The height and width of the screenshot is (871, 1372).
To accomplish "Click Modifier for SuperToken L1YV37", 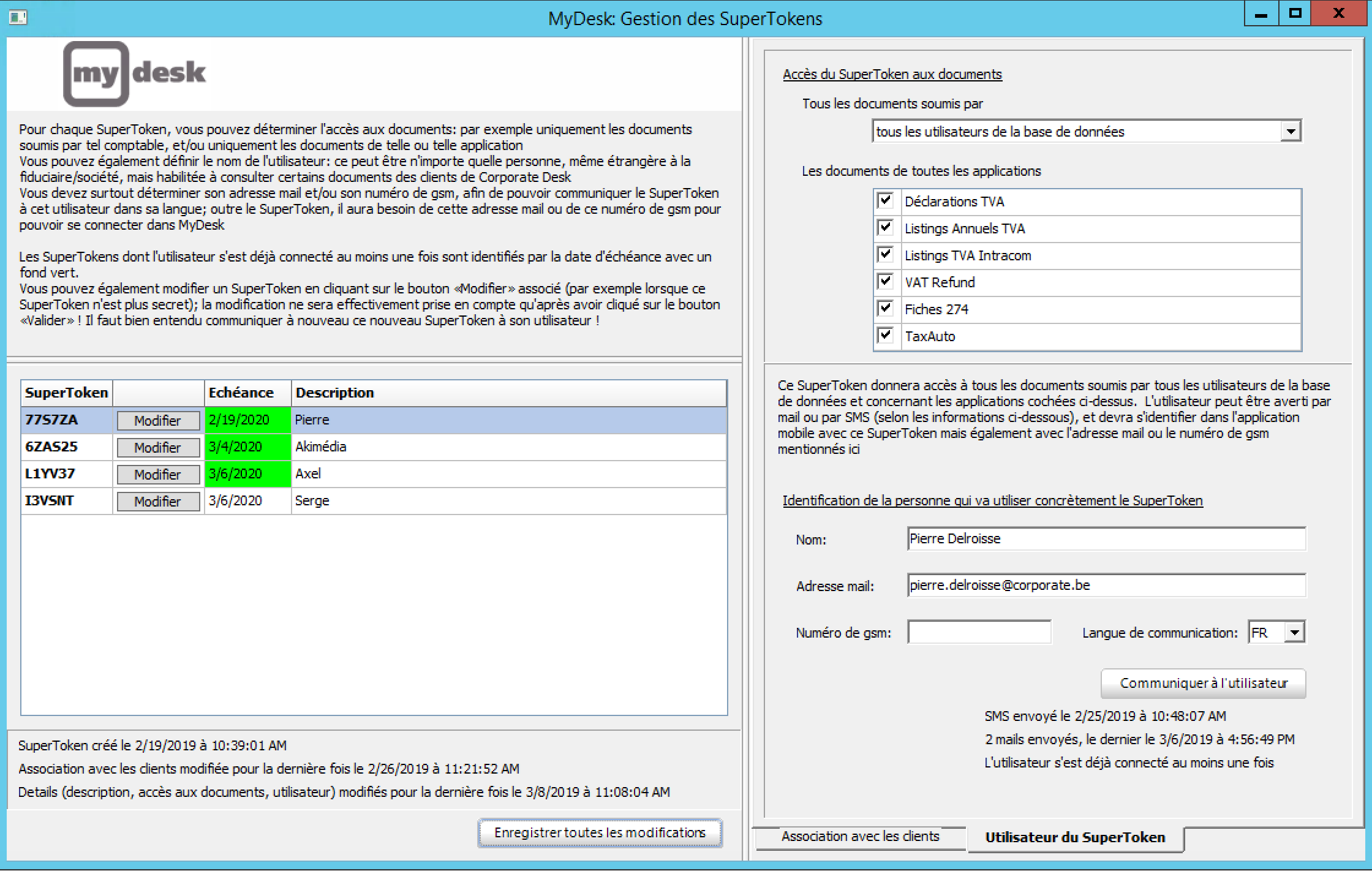I will pyautogui.click(x=158, y=475).
